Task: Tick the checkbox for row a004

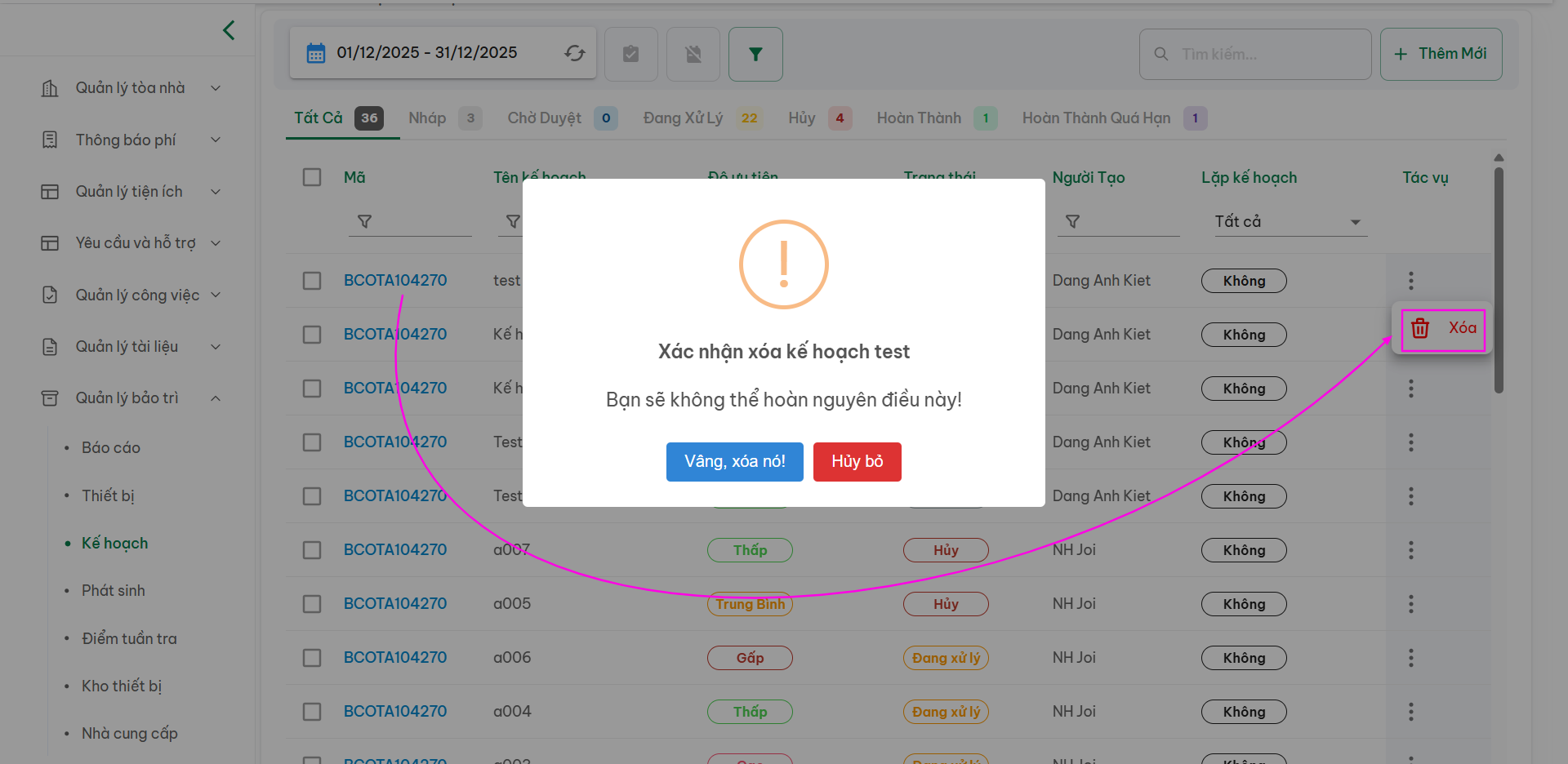Action: coord(312,712)
